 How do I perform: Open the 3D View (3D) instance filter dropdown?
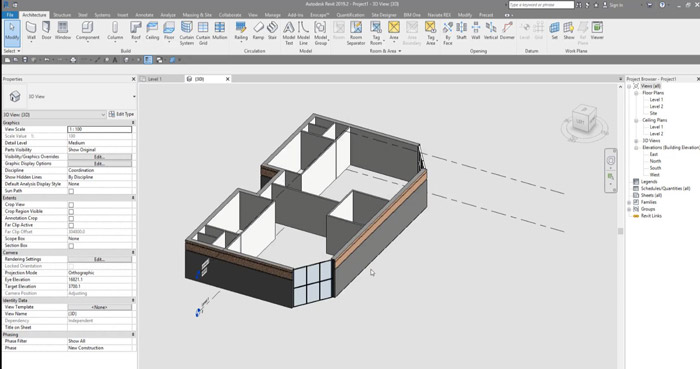103,115
